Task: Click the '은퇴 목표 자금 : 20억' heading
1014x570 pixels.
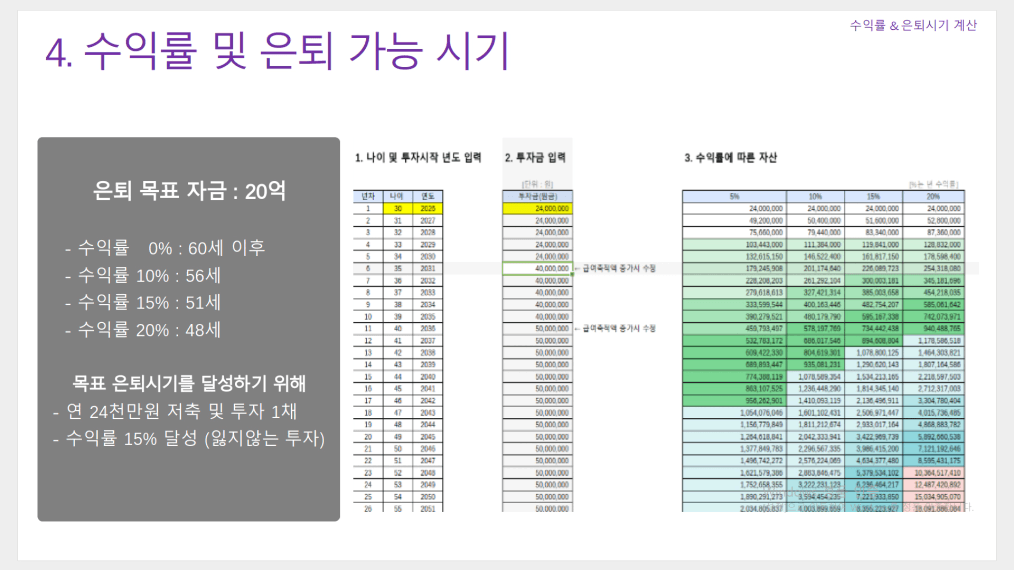Action: (x=189, y=191)
